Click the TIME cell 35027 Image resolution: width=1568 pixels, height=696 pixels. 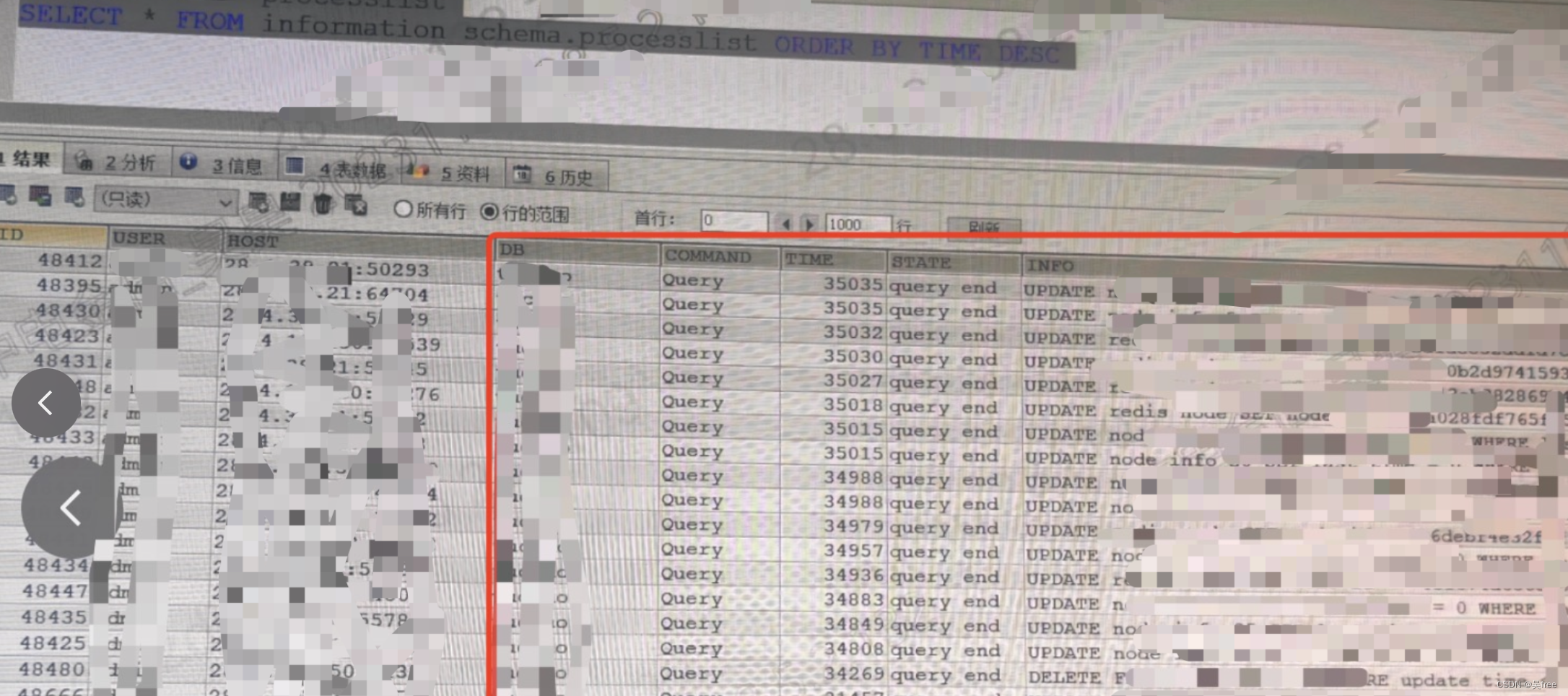coord(853,380)
